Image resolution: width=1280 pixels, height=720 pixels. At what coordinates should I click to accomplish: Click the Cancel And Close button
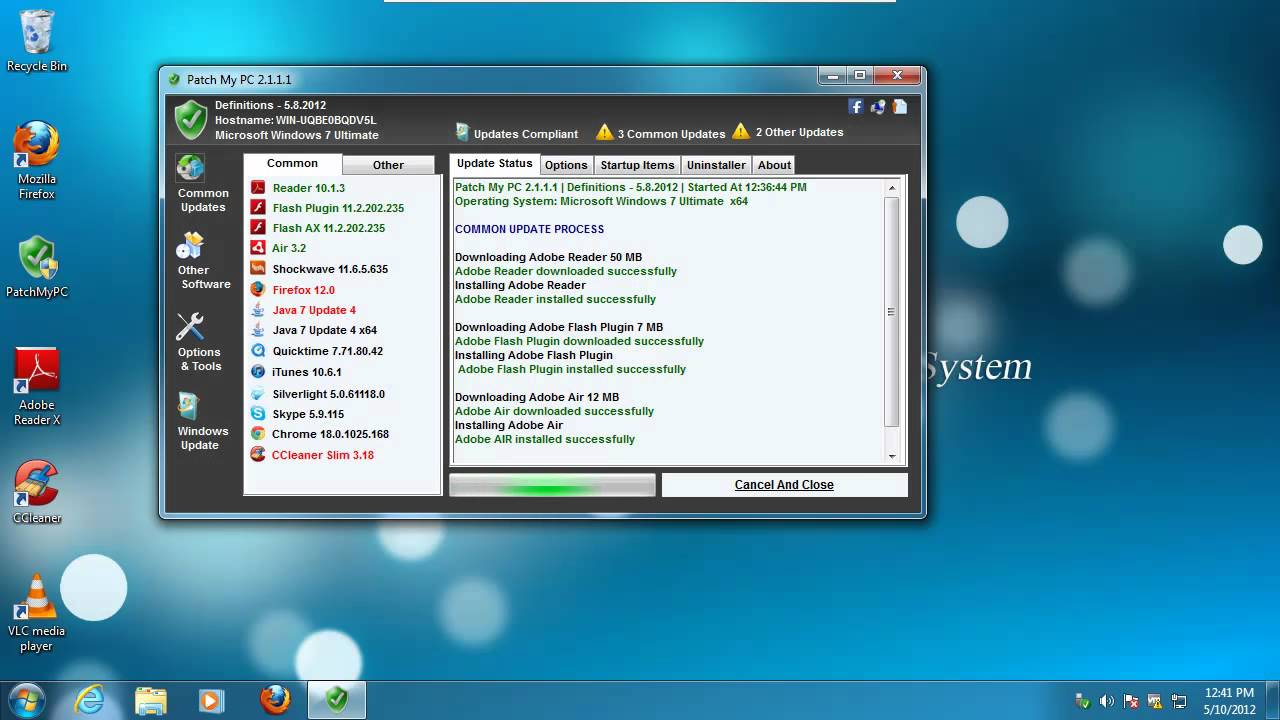[x=784, y=485]
